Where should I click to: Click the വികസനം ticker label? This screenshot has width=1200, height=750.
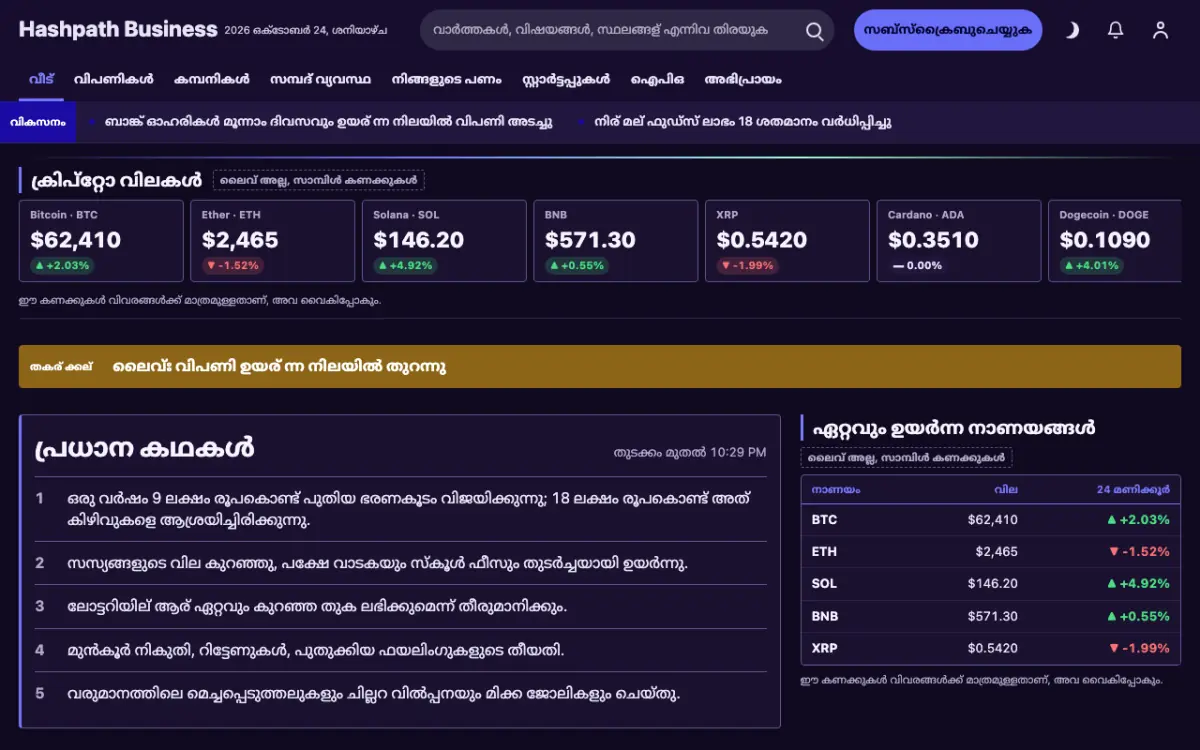click(x=38, y=122)
